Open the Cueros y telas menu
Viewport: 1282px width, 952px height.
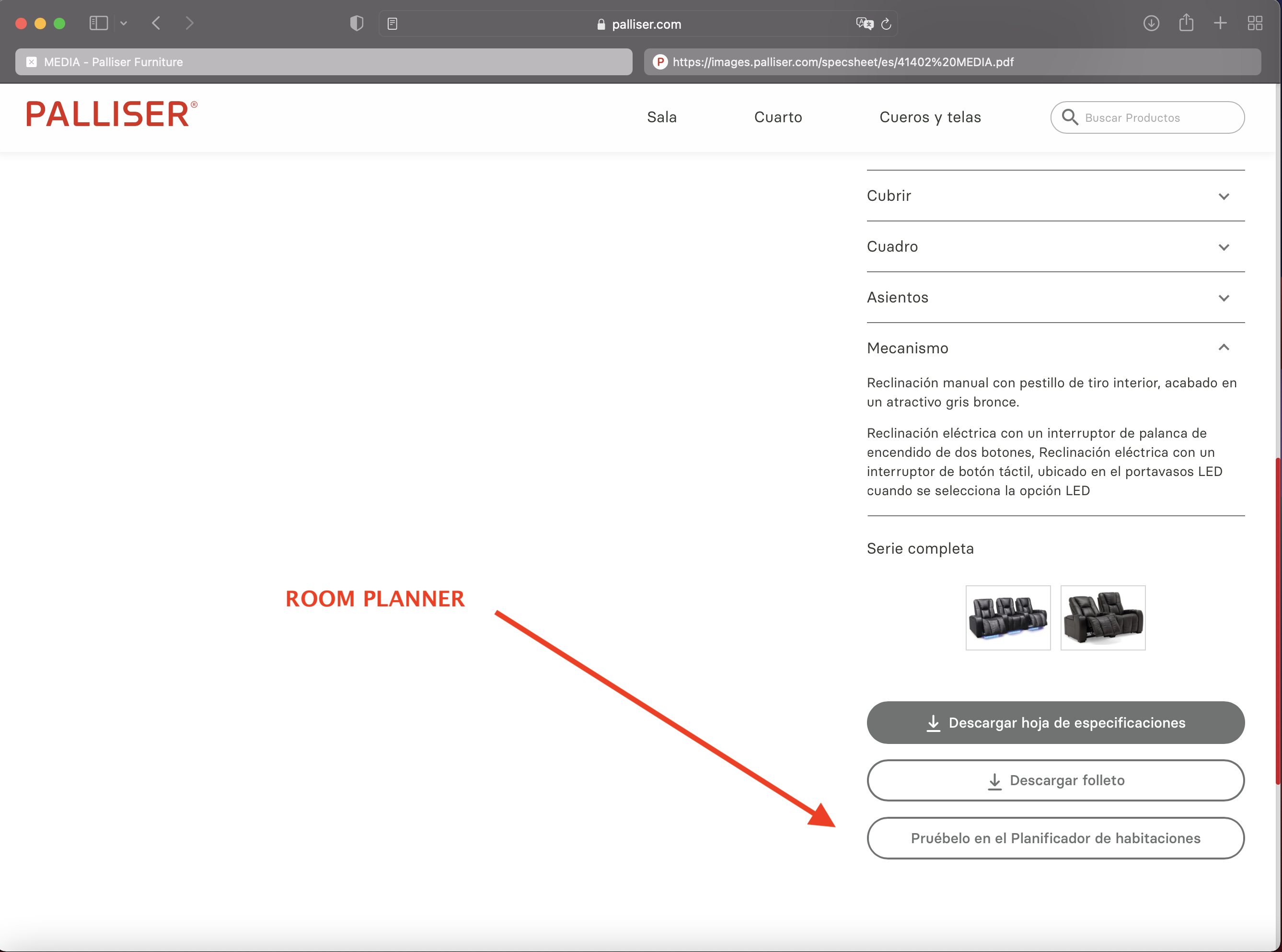point(930,117)
